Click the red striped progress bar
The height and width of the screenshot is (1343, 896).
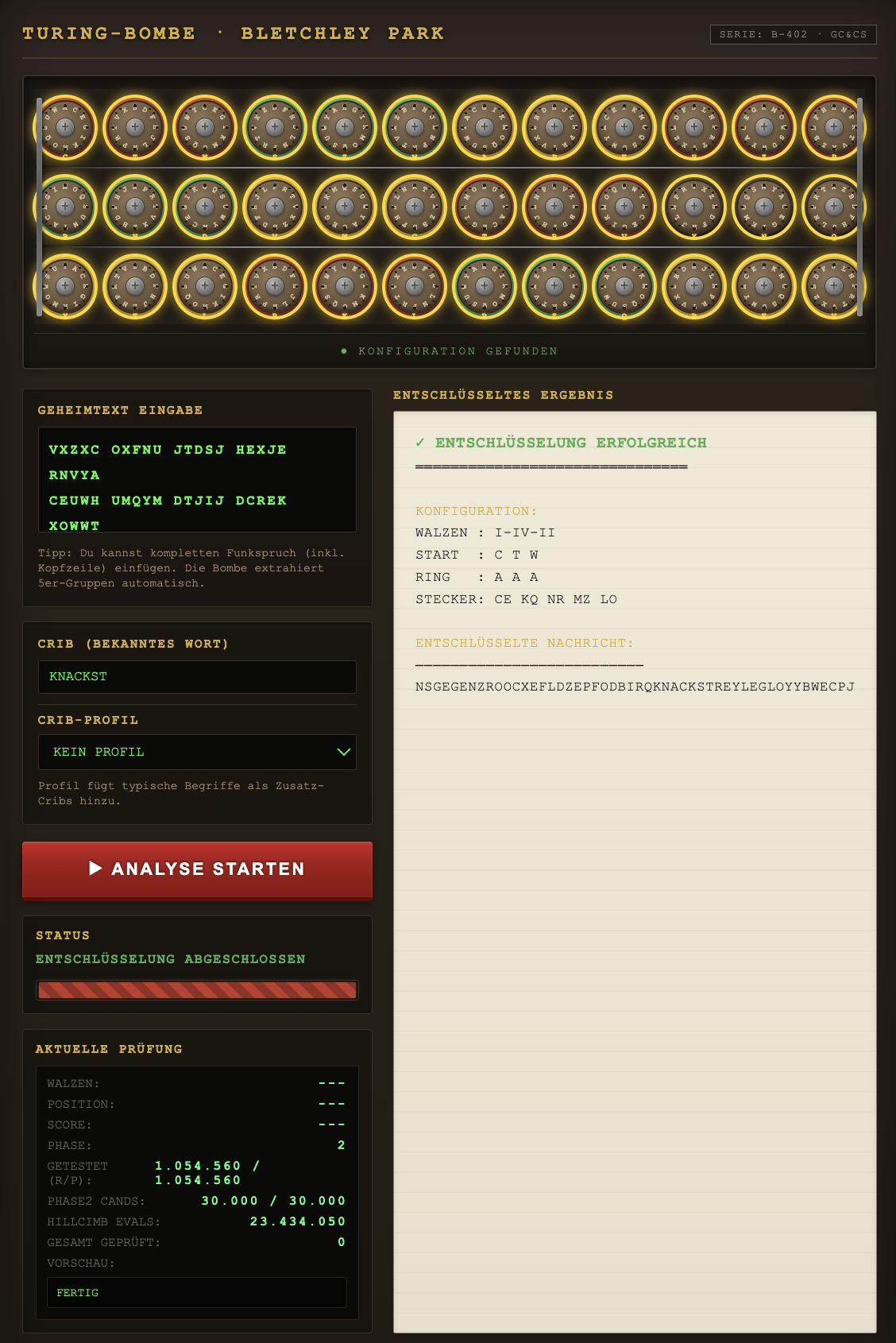(x=197, y=990)
